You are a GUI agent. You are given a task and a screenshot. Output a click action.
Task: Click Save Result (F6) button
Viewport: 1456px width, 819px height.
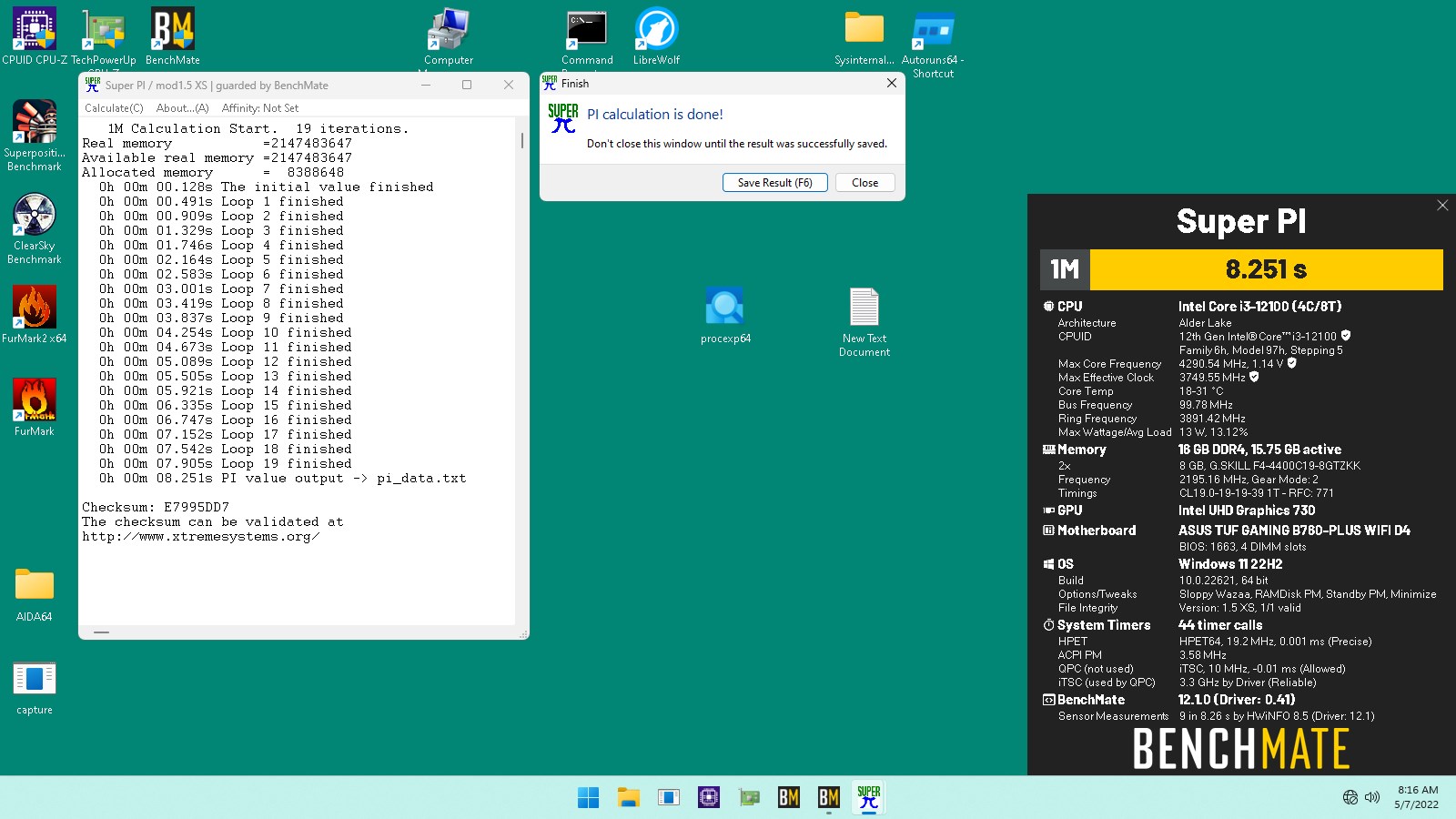pos(774,182)
